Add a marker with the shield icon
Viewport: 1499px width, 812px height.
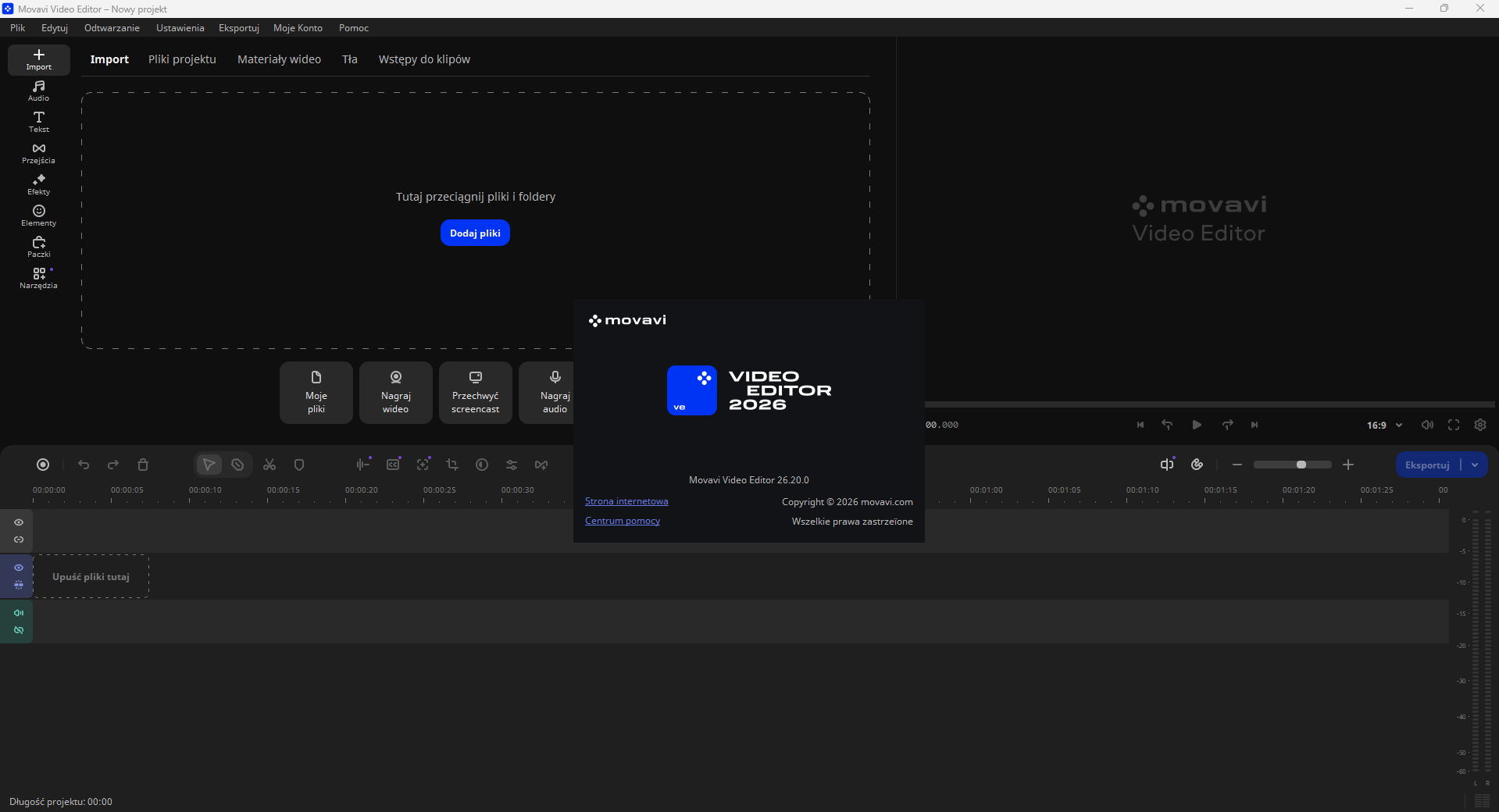pyautogui.click(x=299, y=465)
